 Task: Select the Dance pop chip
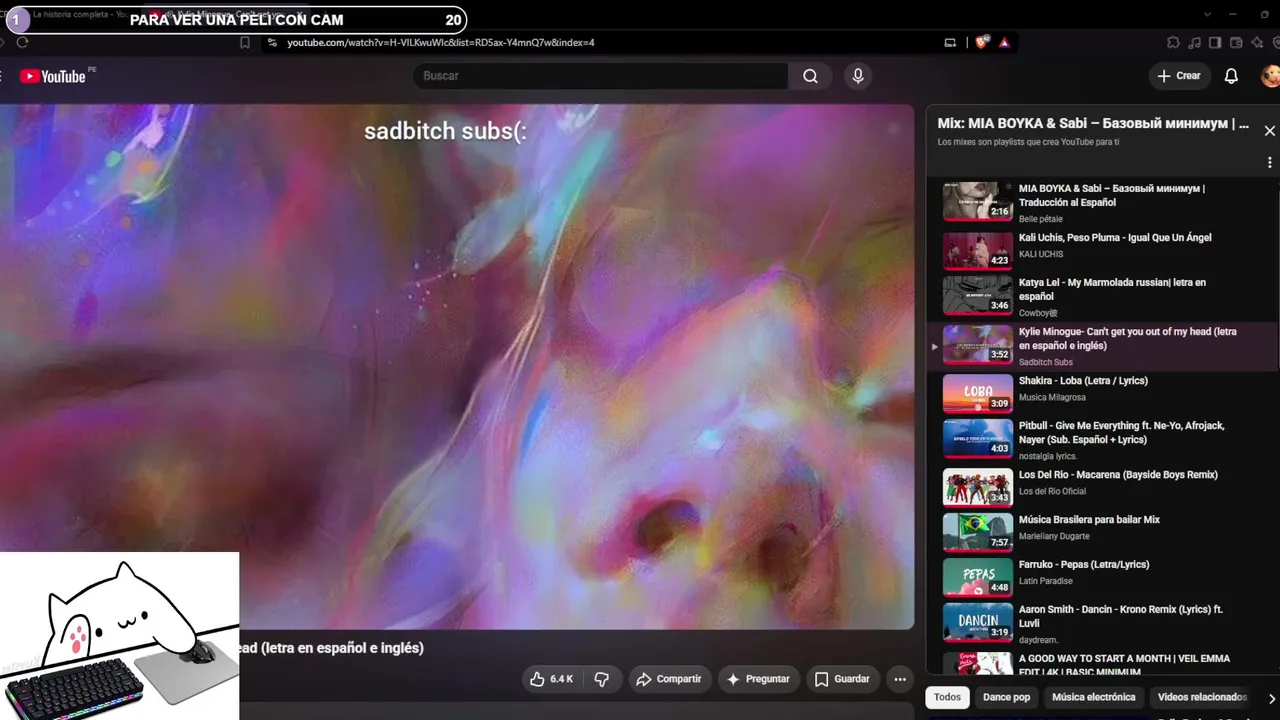(x=1006, y=697)
